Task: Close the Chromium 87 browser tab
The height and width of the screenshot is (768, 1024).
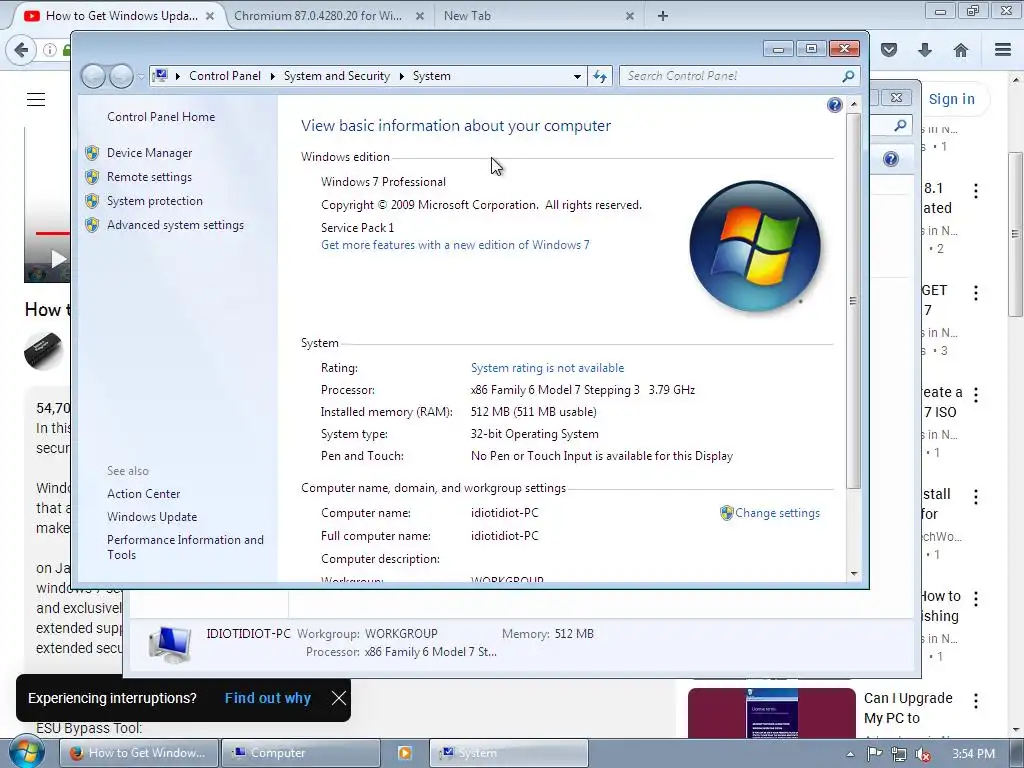Action: coord(420,16)
